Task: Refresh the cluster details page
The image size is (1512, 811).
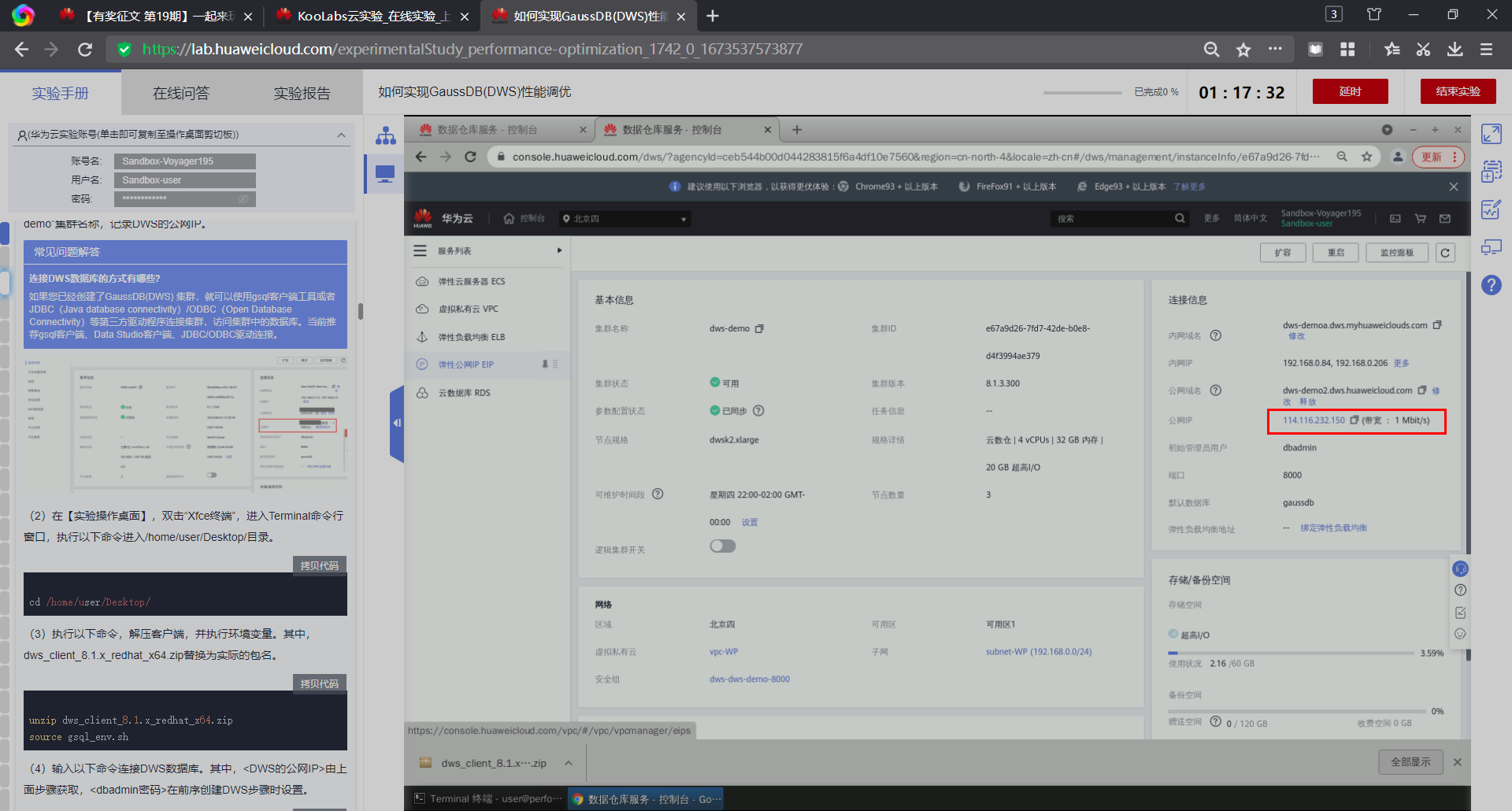Action: click(x=1444, y=253)
